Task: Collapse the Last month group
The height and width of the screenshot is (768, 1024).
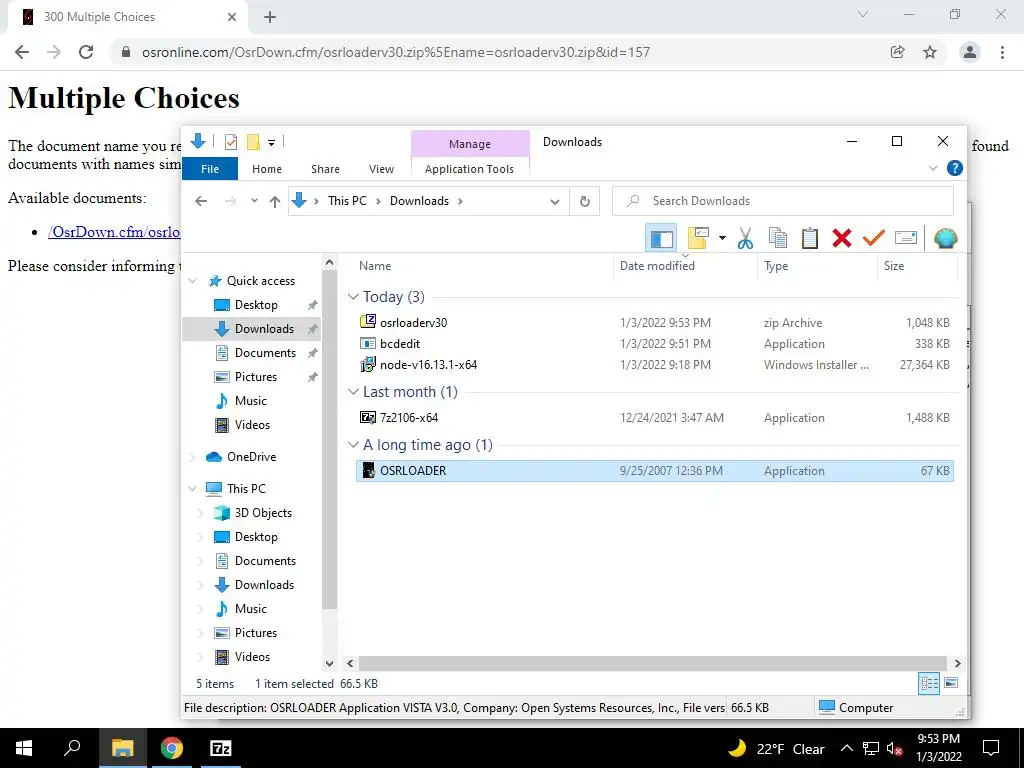Action: point(353,392)
